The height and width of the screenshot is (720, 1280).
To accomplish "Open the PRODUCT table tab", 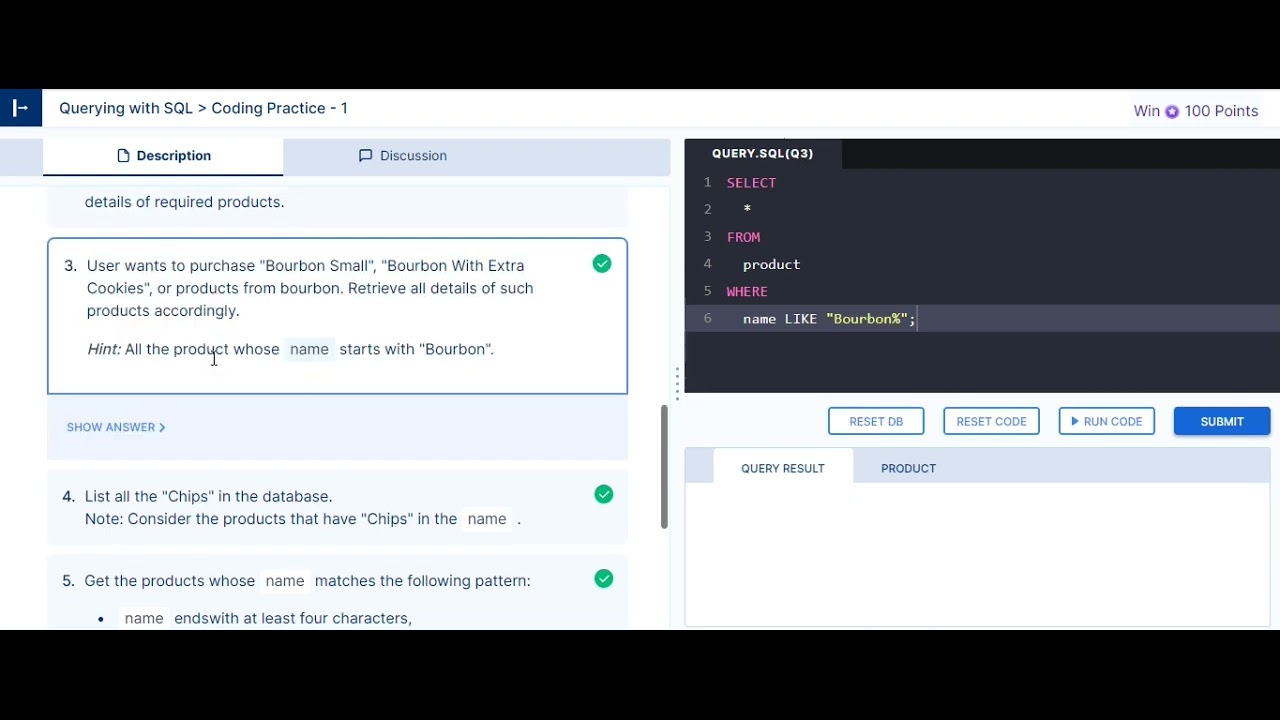I will pos(908,468).
